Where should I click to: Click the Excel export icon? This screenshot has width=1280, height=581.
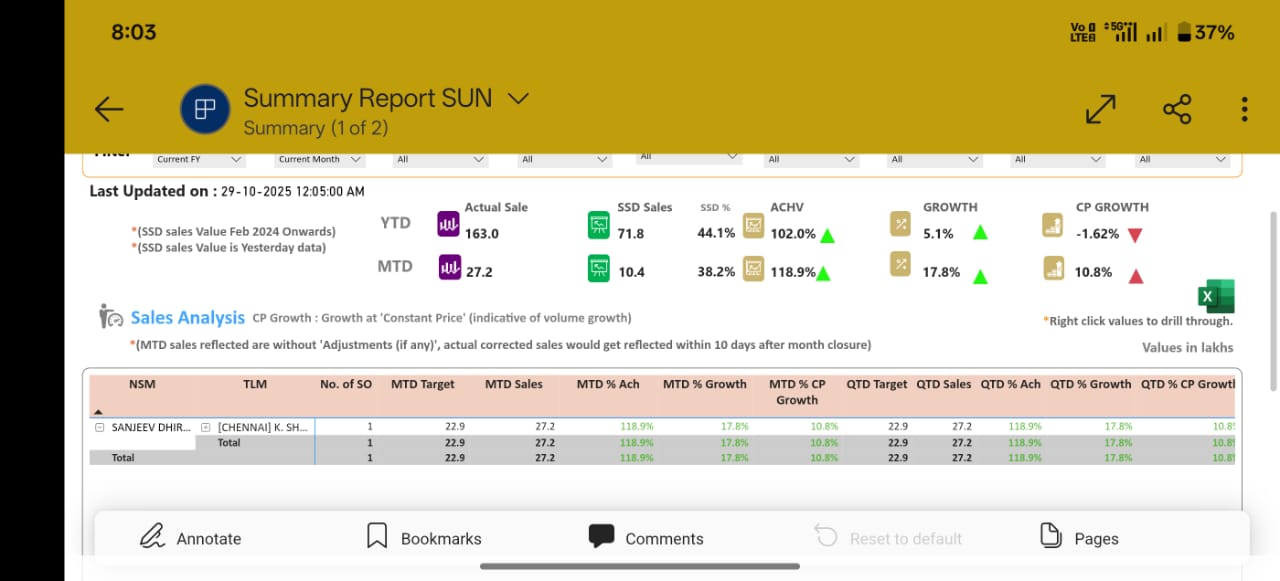tap(1216, 297)
